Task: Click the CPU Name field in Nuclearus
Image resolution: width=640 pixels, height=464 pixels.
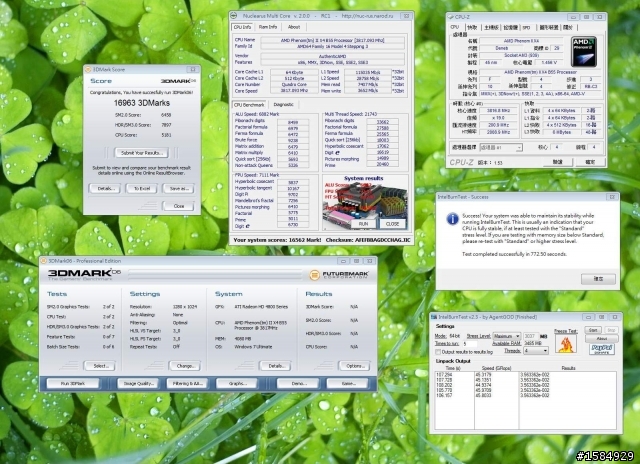Action: point(332,40)
